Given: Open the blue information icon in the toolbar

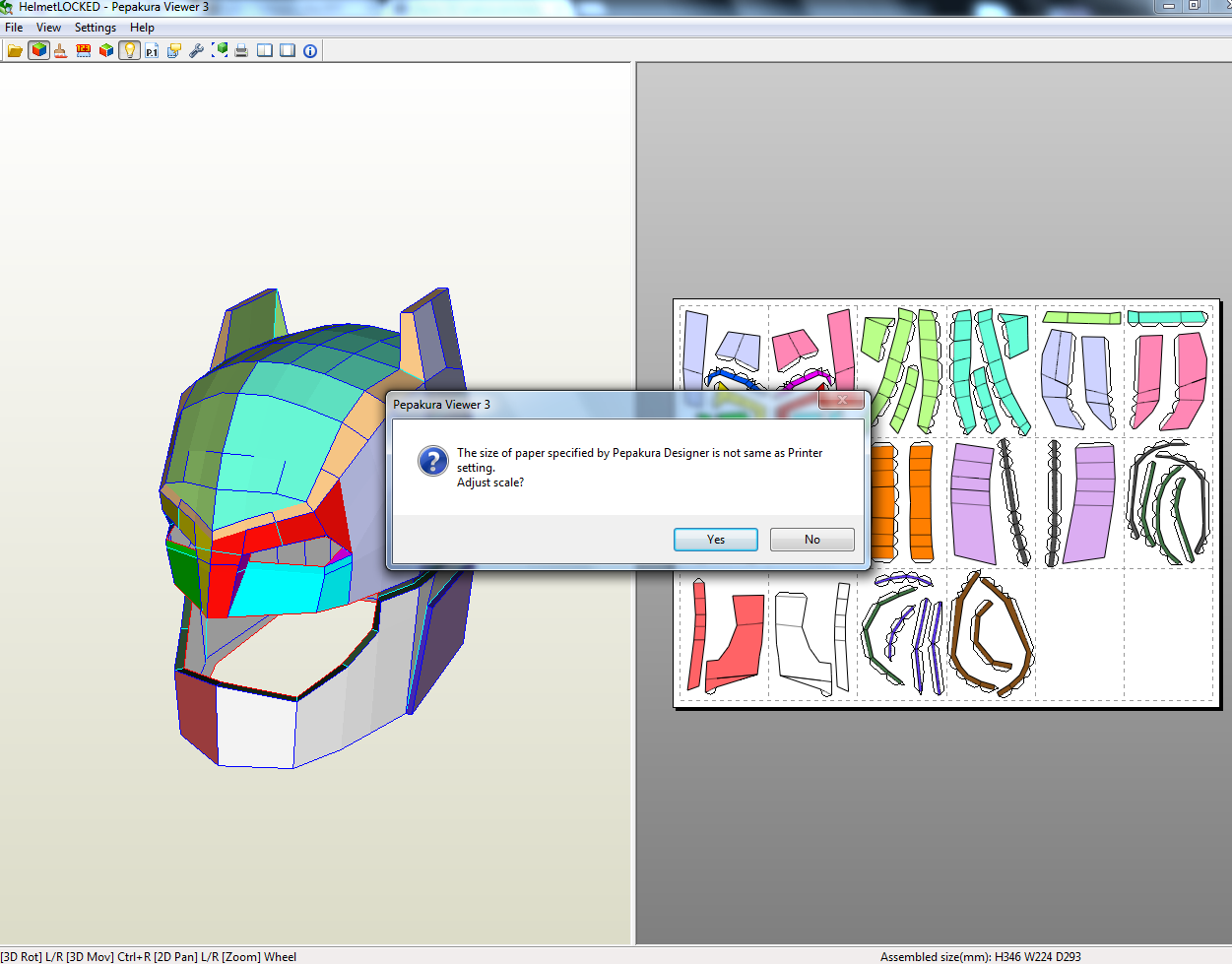Looking at the screenshot, I should [310, 50].
